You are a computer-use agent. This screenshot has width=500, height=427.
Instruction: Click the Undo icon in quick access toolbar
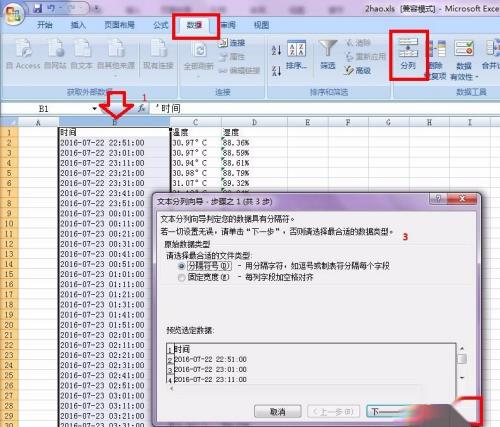pyautogui.click(x=52, y=8)
